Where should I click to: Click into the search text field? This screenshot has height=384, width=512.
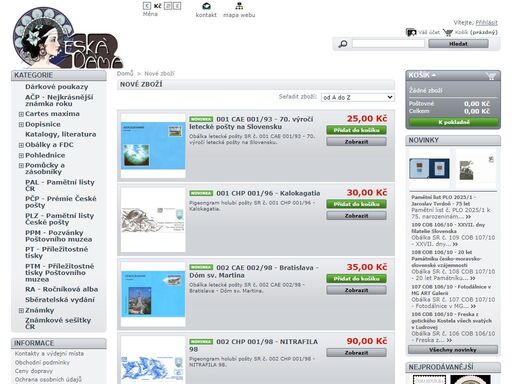tap(388, 44)
